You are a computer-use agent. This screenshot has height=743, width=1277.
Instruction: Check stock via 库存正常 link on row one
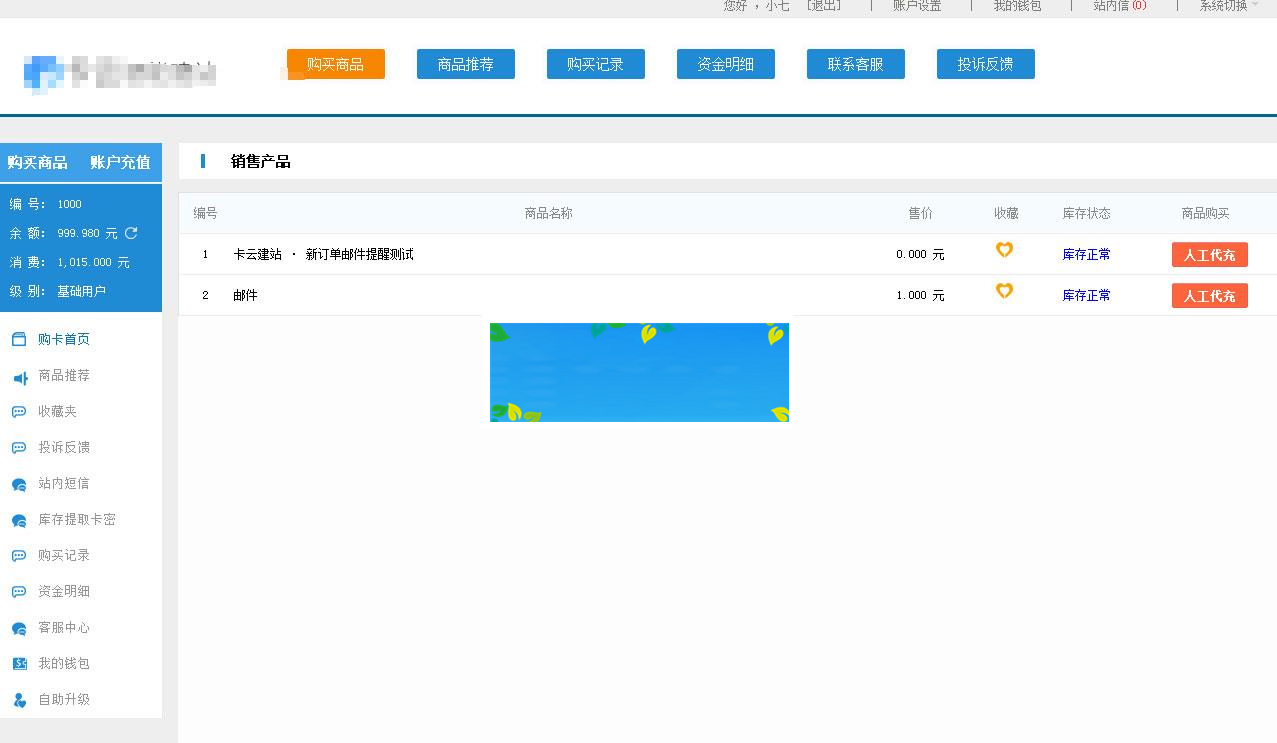(1086, 254)
